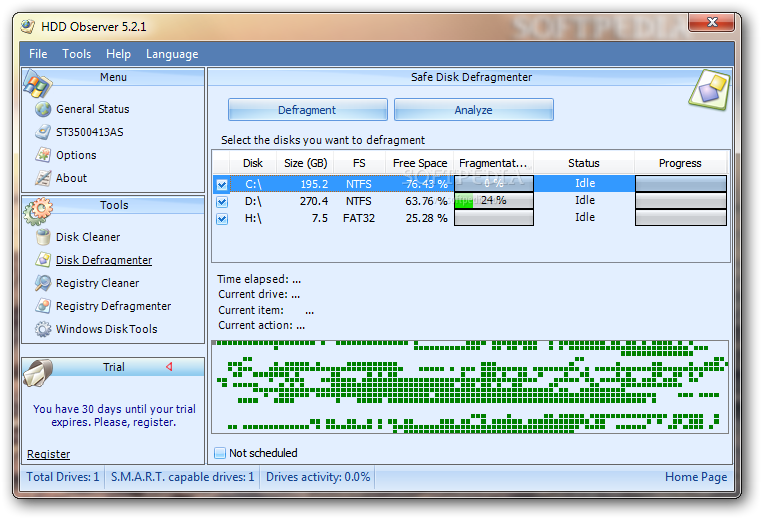Click the 195.2 size value

[314, 184]
